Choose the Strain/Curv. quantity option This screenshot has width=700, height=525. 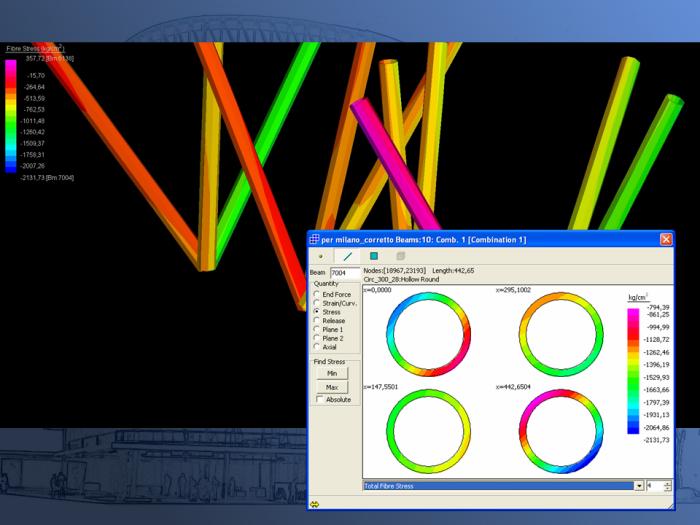(317, 303)
